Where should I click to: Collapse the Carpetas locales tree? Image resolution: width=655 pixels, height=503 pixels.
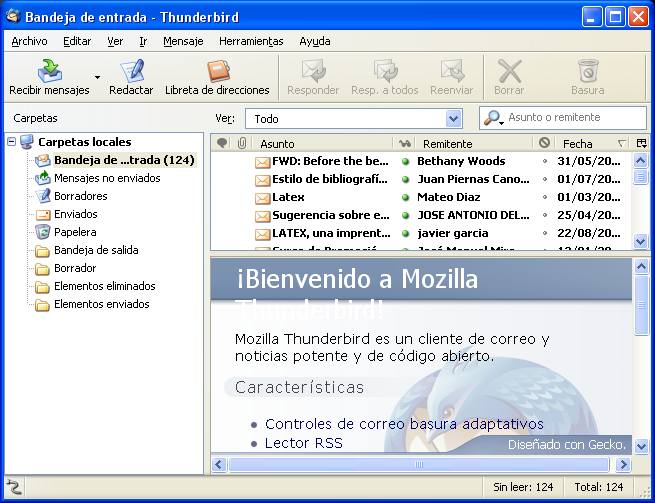[12, 142]
